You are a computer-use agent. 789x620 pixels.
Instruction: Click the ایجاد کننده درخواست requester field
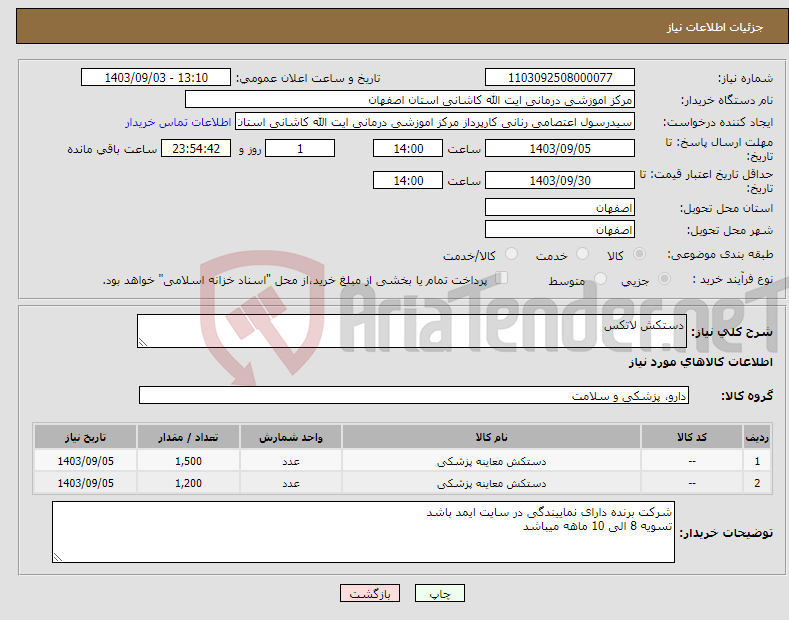pos(435,122)
